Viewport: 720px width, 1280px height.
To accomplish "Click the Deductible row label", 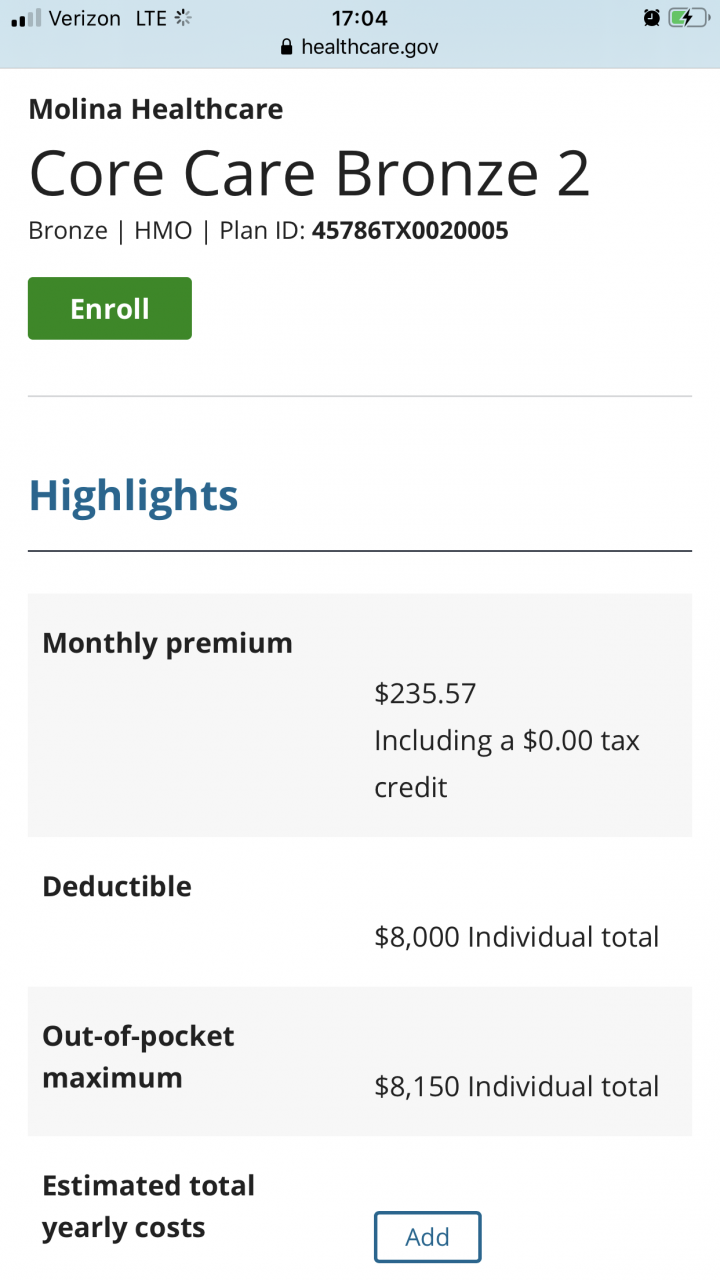I will coord(117,886).
